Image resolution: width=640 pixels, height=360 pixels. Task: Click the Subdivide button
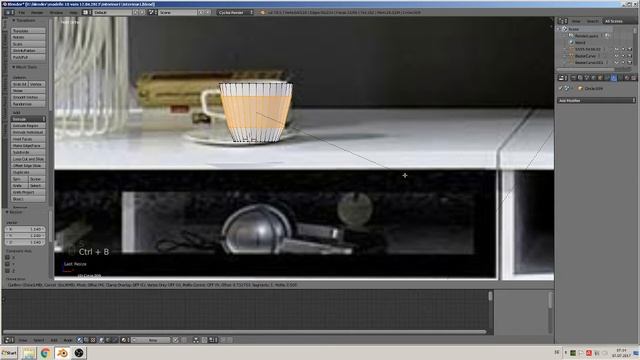28,152
